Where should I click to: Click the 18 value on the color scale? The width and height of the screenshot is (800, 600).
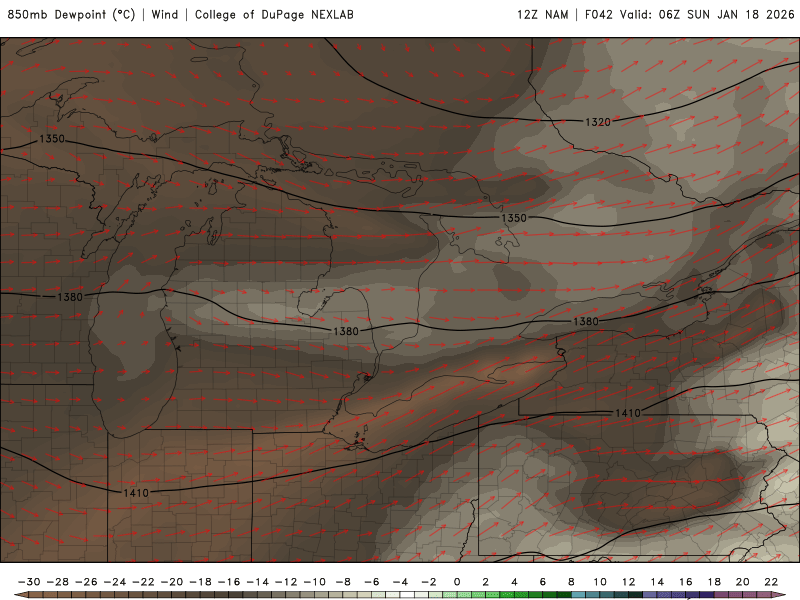point(714,582)
